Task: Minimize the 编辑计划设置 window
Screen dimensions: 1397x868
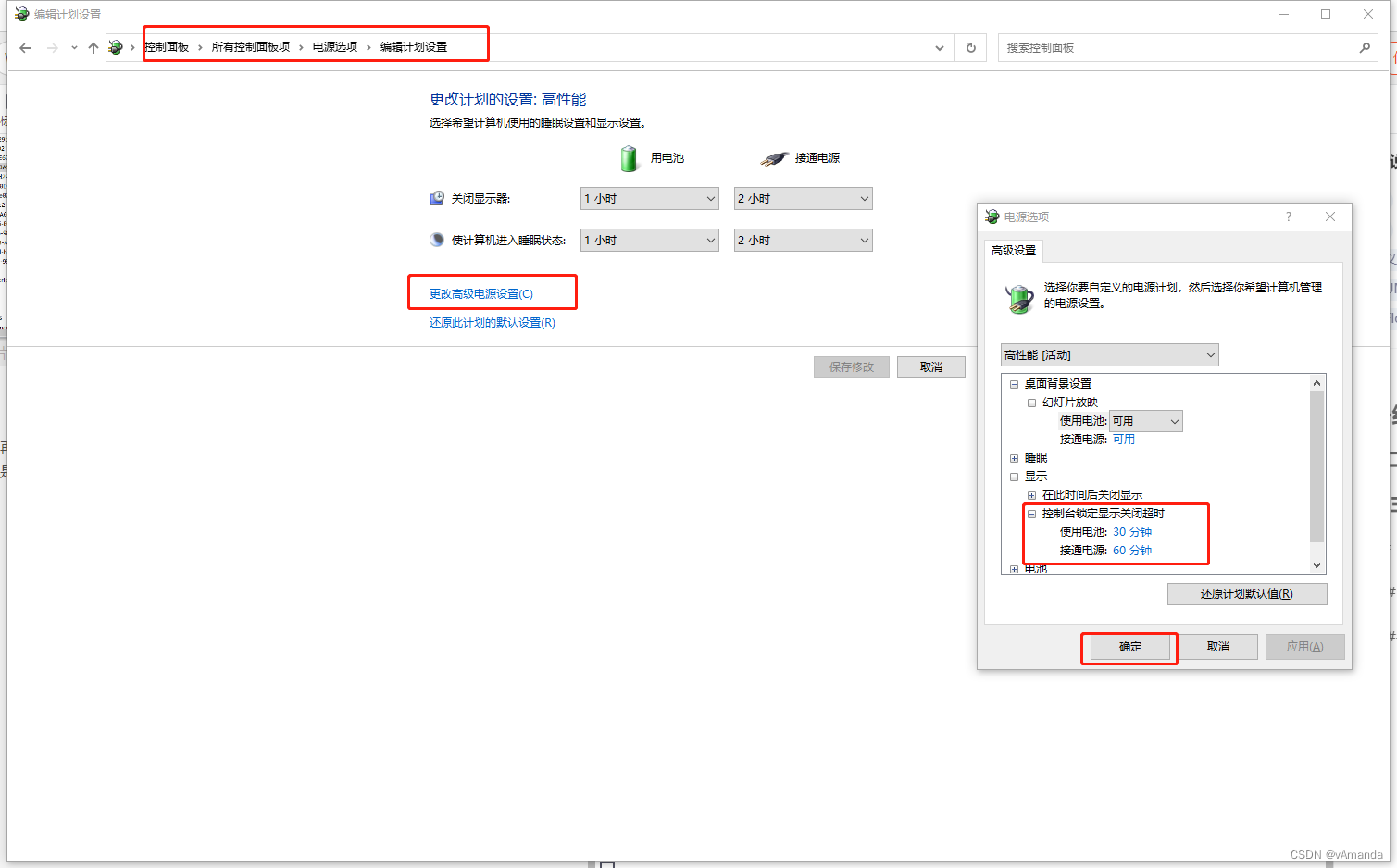Action: 1284,14
